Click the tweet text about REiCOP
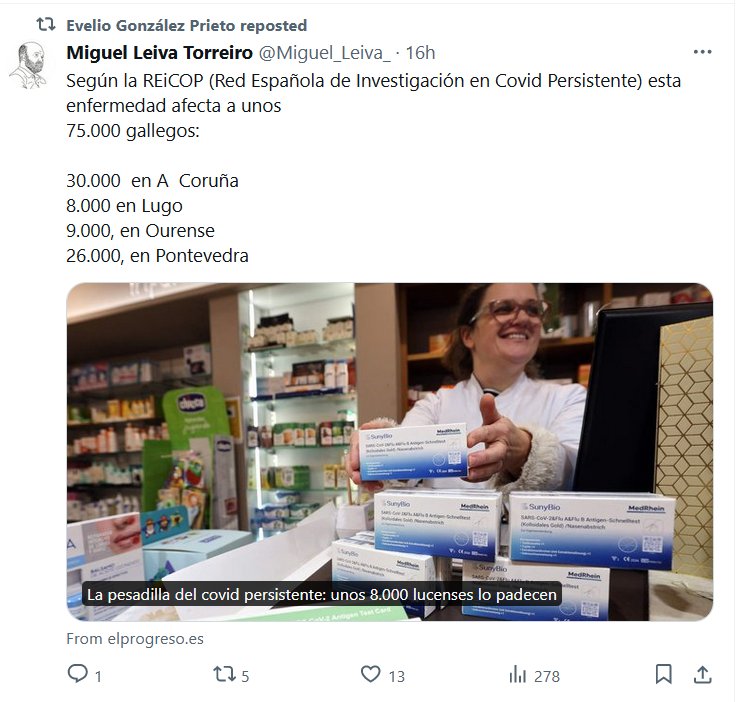The width and height of the screenshot is (746, 702). click(373, 168)
